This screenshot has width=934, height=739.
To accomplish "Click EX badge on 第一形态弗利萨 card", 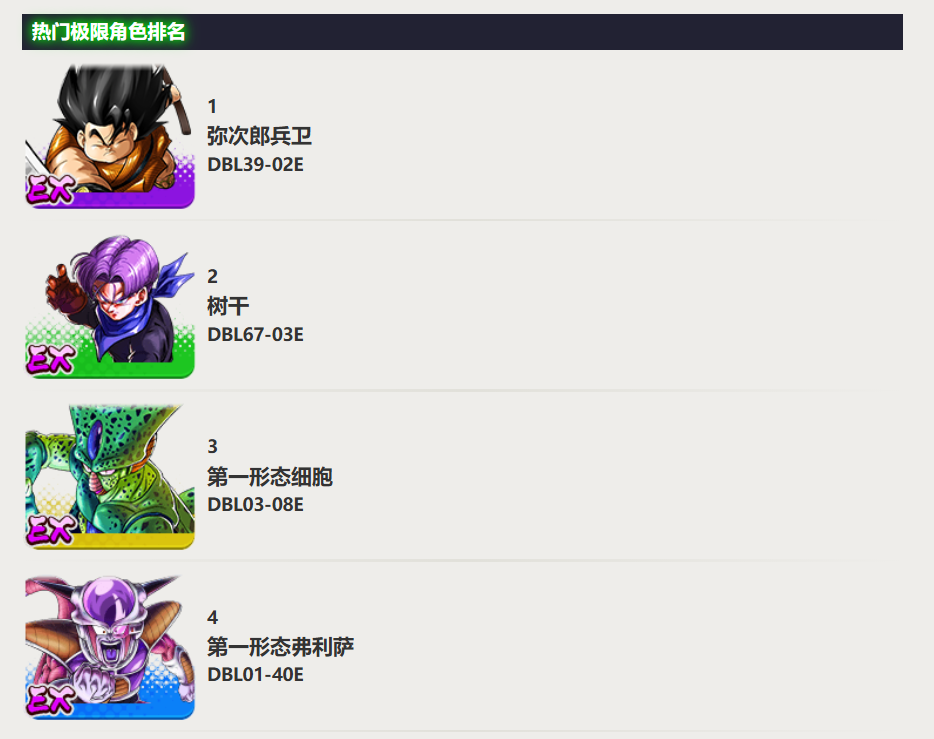I will [x=50, y=699].
